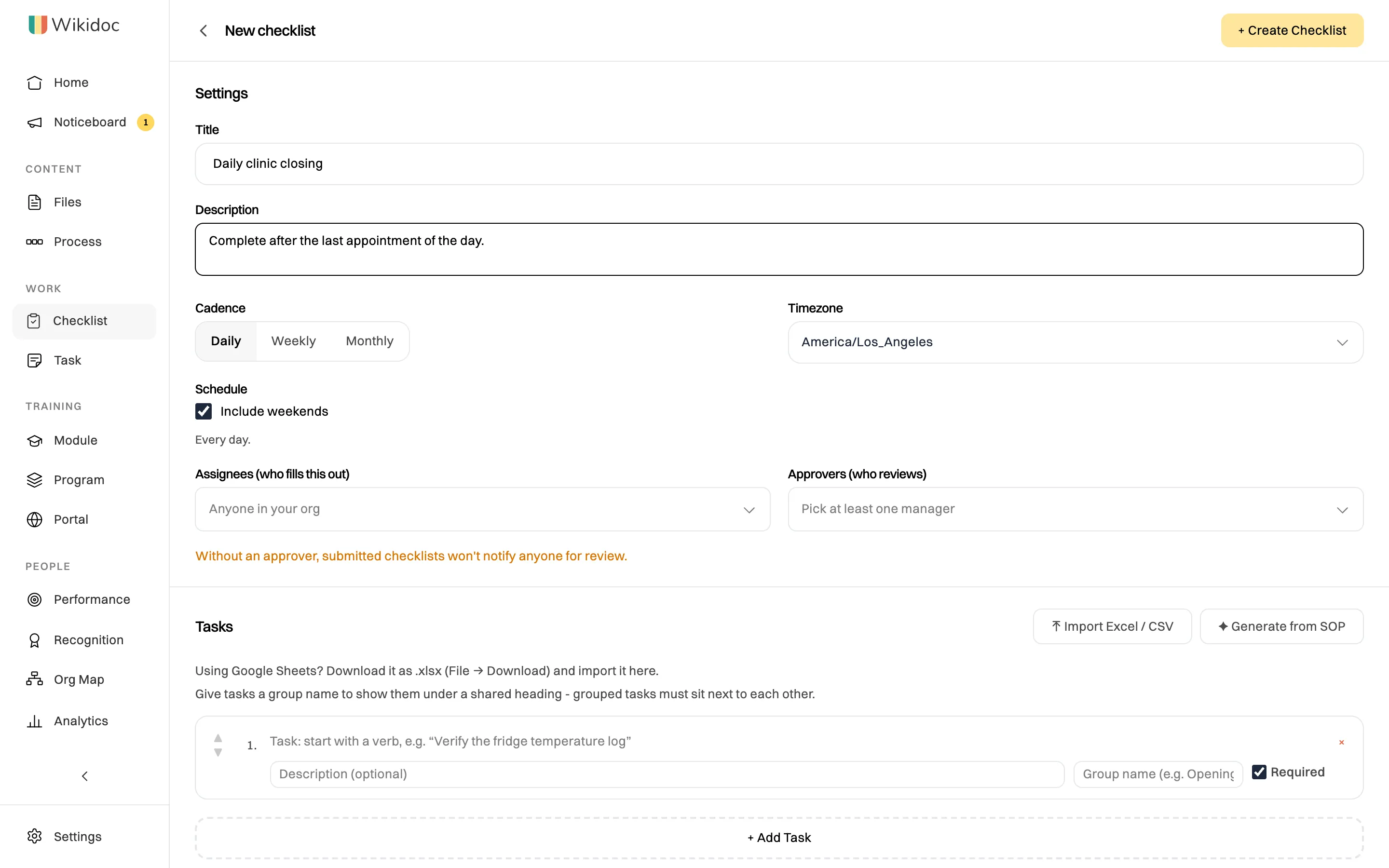Move task 1 down with the down arrow
The image size is (1389, 868).
tap(218, 752)
